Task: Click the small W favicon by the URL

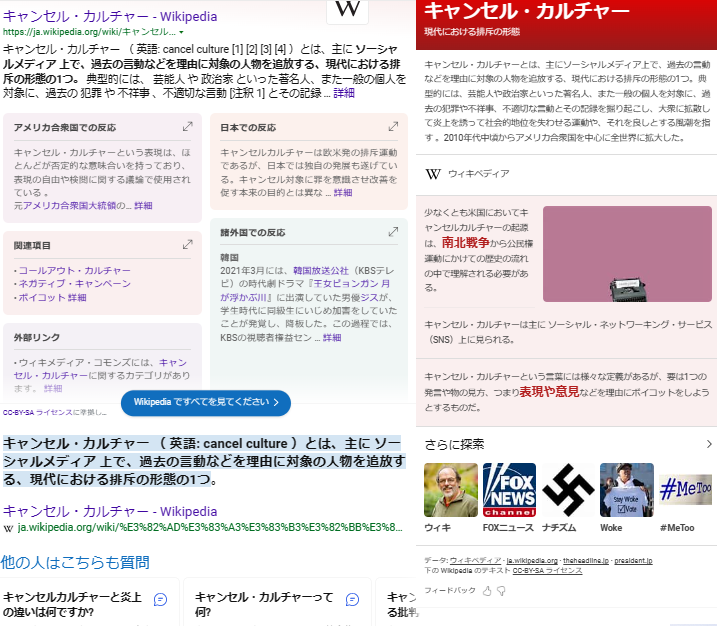Action: point(8,528)
